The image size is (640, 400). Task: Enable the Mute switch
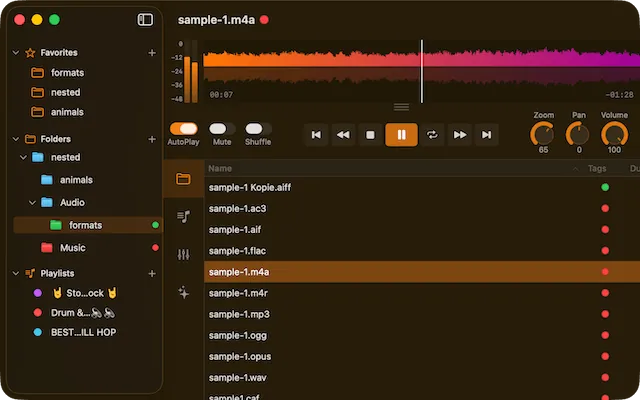tap(222, 129)
